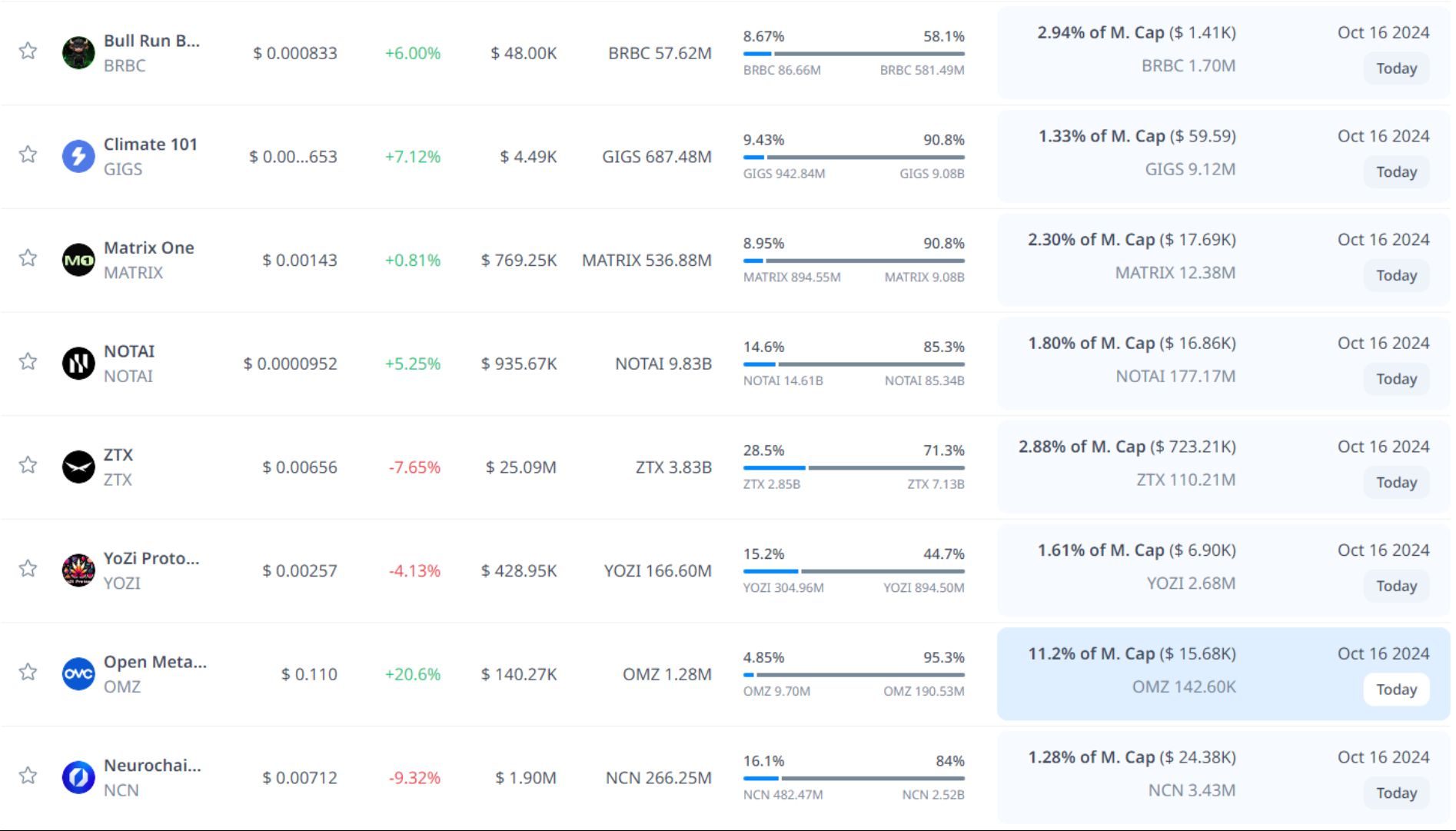This screenshot has width=1456, height=831.
Task: Click the OMZ 4.85% unlocked progress bar
Action: [853, 675]
